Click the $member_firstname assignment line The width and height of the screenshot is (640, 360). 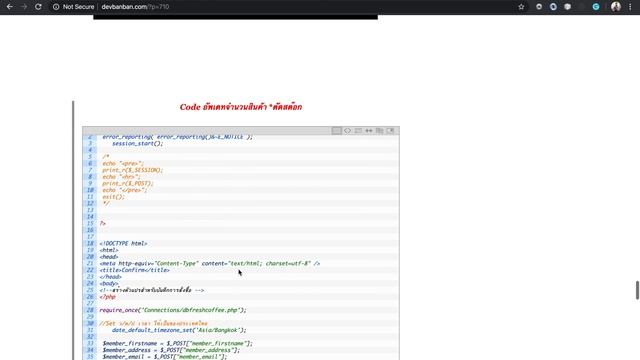coord(177,344)
